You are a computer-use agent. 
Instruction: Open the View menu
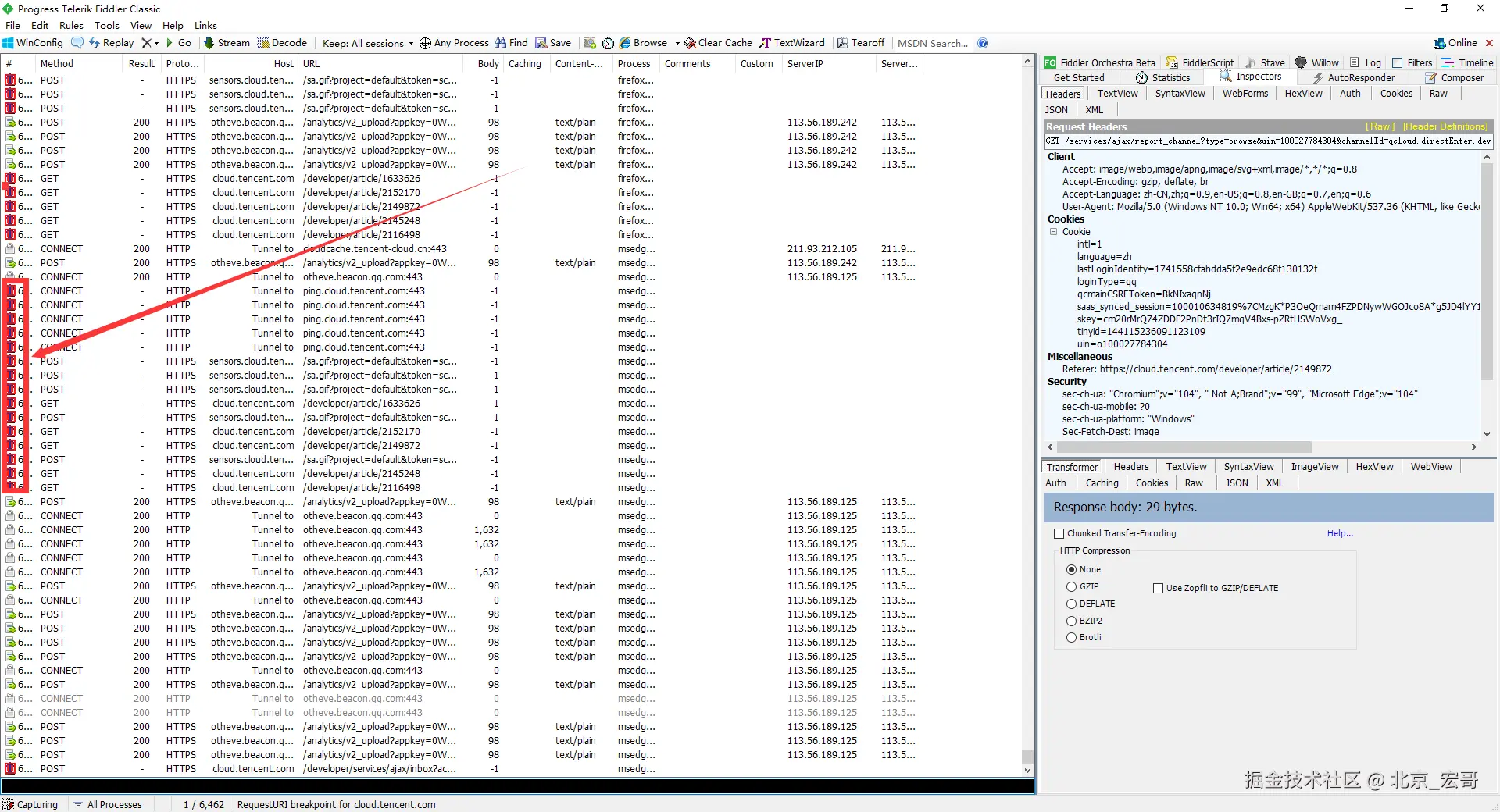coord(141,25)
